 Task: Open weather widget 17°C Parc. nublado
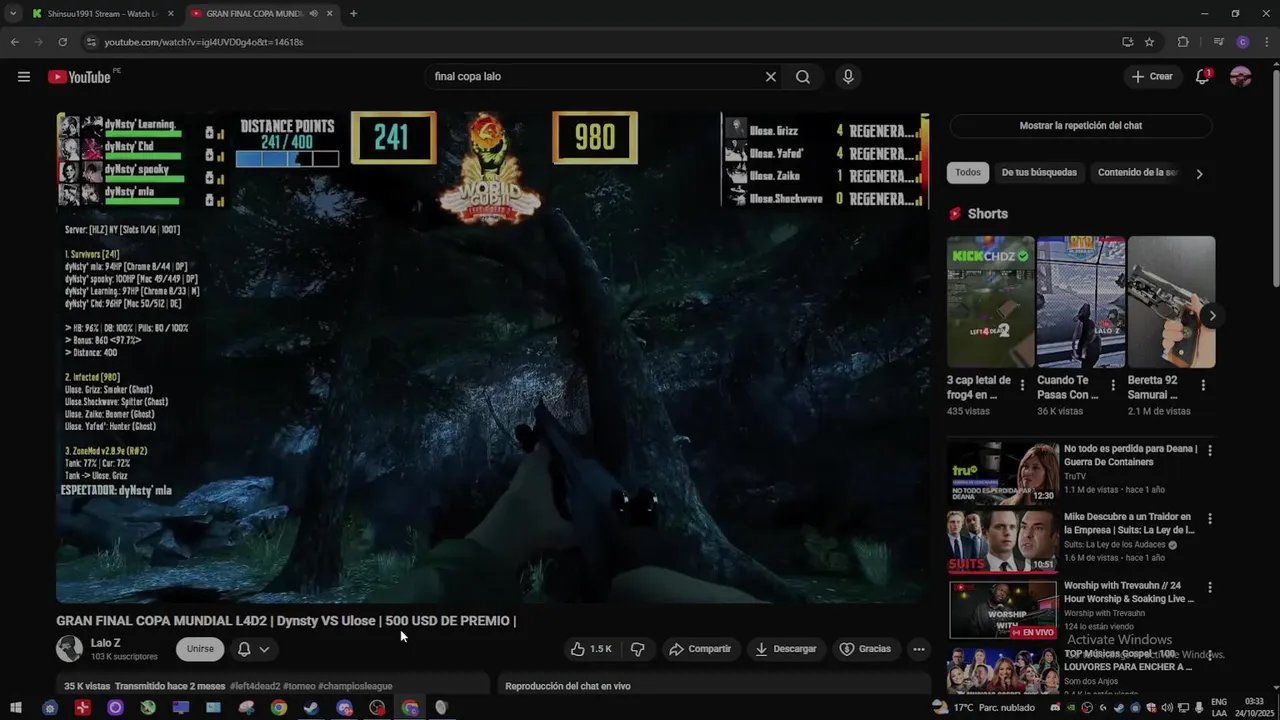[x=983, y=708]
